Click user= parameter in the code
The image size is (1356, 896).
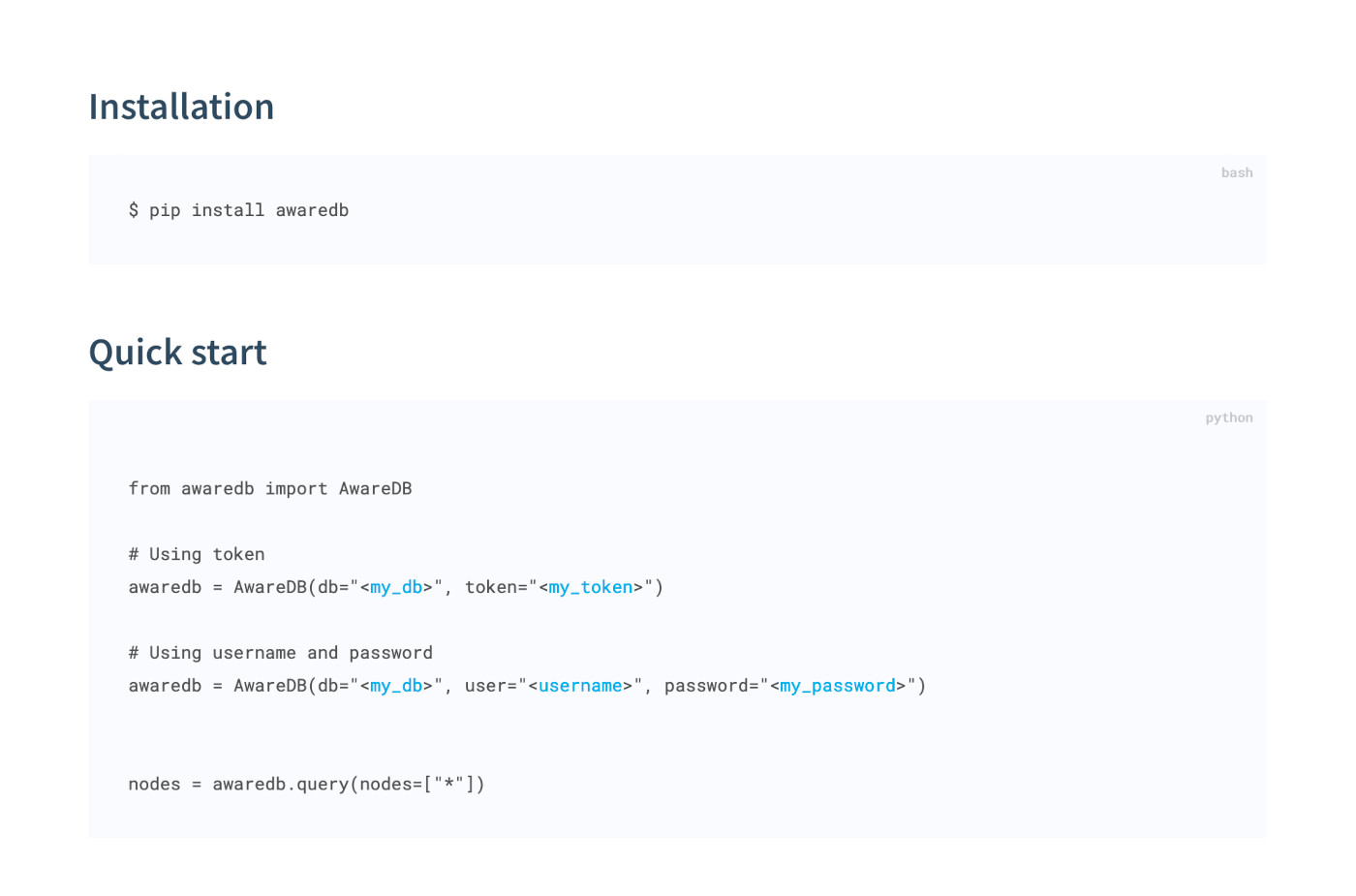coord(491,686)
